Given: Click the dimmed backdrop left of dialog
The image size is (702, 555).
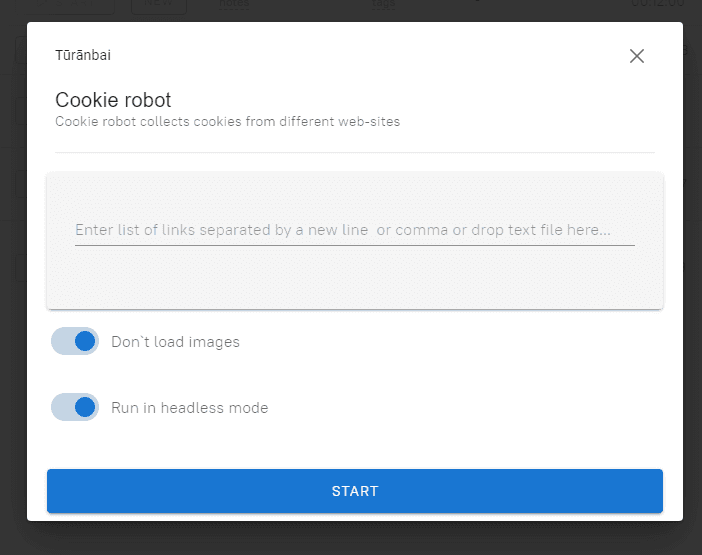Looking at the screenshot, I should point(12,300).
